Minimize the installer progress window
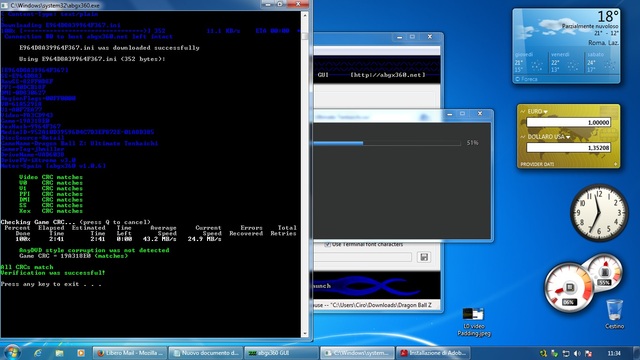The height and width of the screenshot is (360, 640). (449, 114)
